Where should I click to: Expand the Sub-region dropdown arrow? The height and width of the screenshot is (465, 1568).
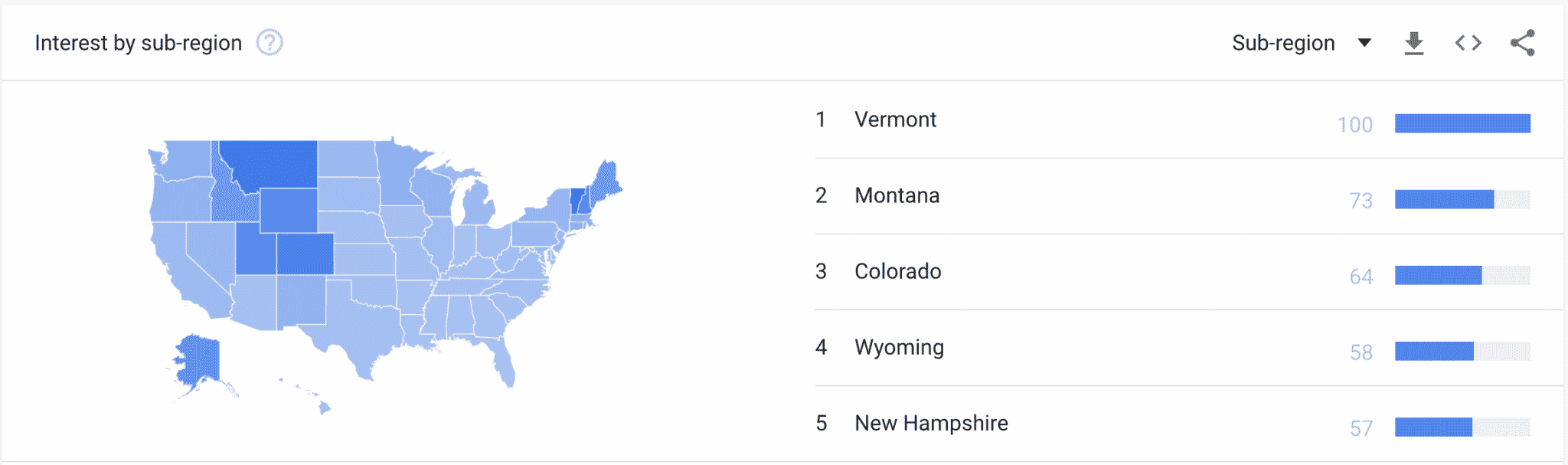[1364, 43]
